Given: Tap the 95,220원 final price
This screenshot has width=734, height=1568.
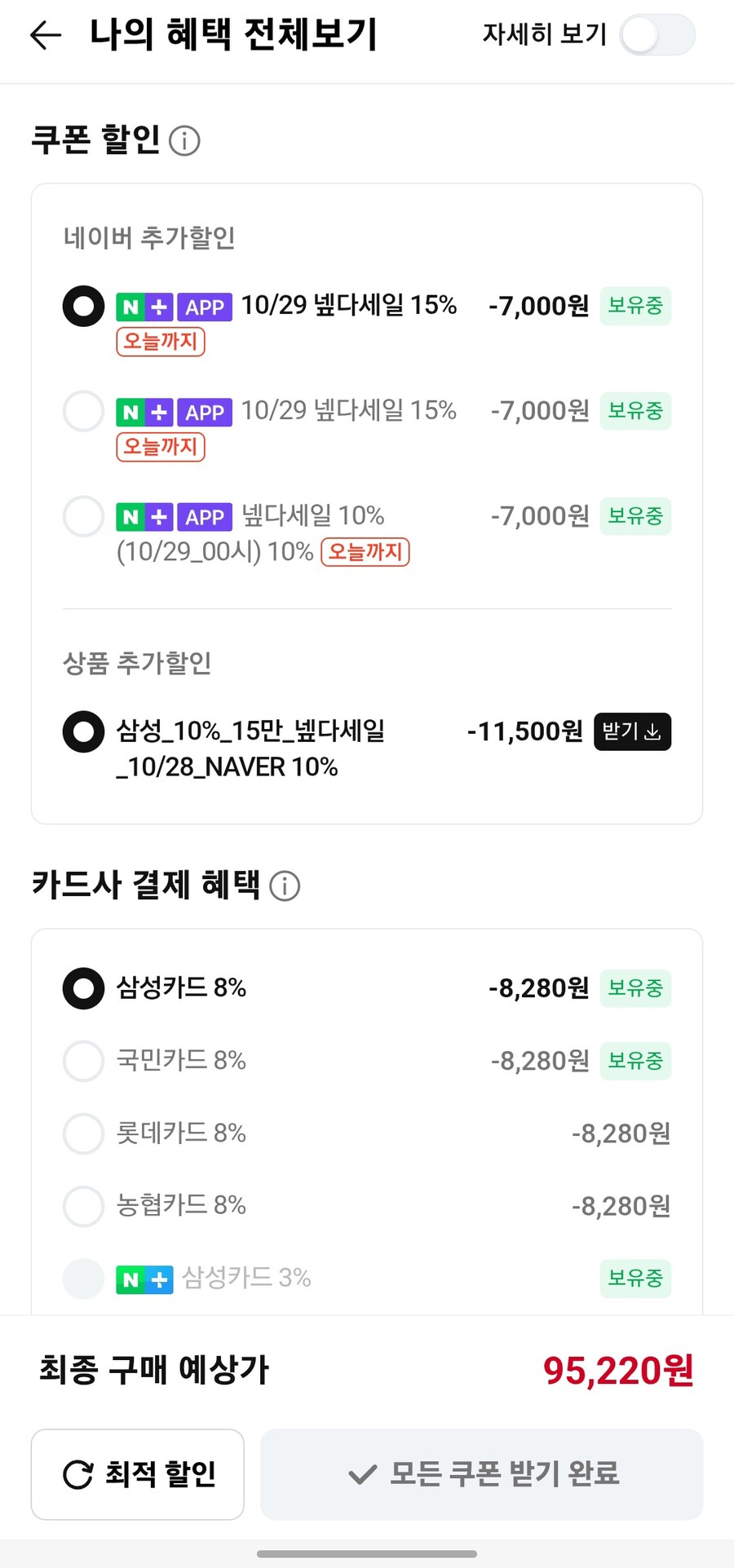Looking at the screenshot, I should click(618, 1371).
